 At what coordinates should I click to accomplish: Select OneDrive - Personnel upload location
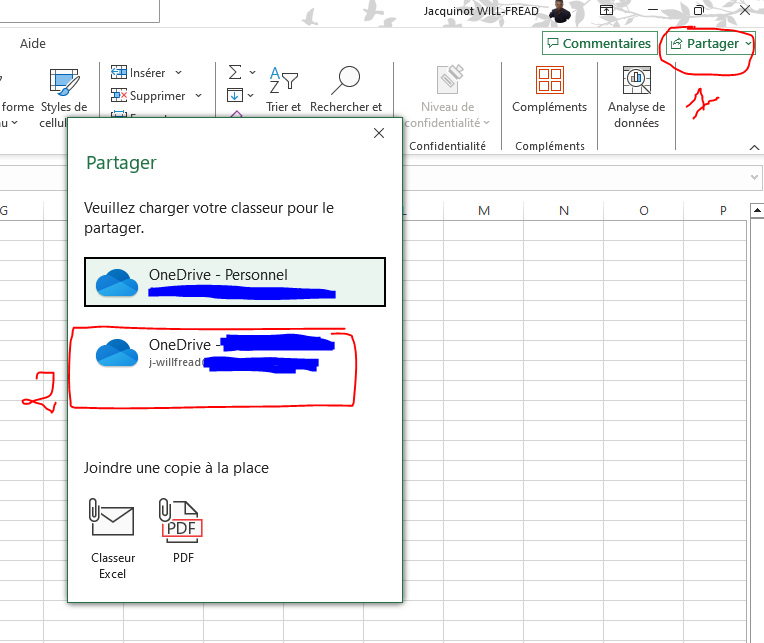tap(235, 282)
